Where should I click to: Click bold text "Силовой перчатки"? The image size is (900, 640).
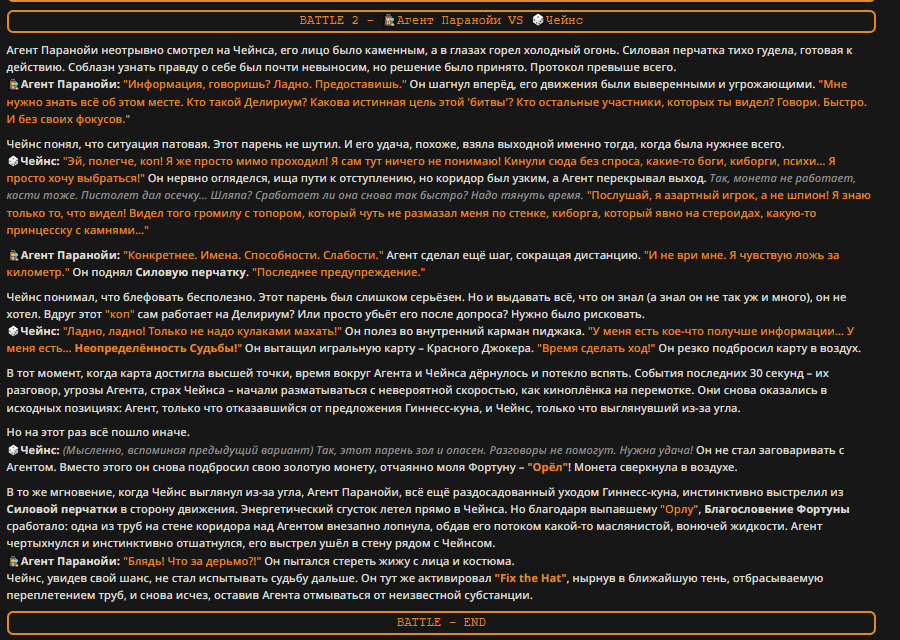pyautogui.click(x=62, y=509)
